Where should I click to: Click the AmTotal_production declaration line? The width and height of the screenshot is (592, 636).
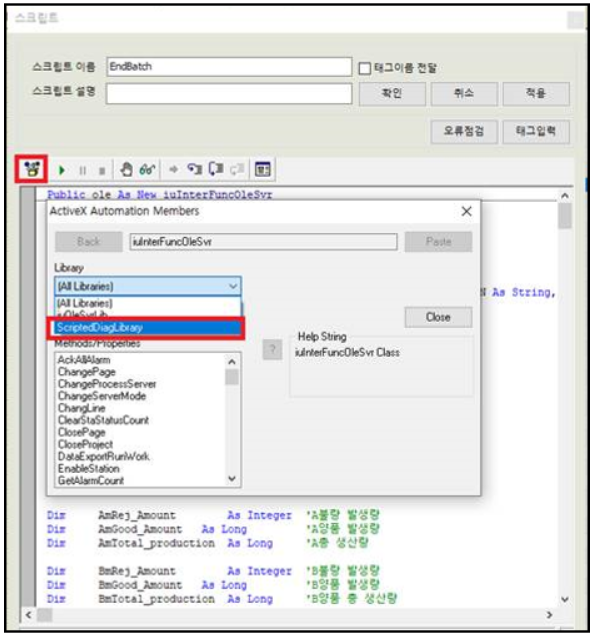point(208,543)
